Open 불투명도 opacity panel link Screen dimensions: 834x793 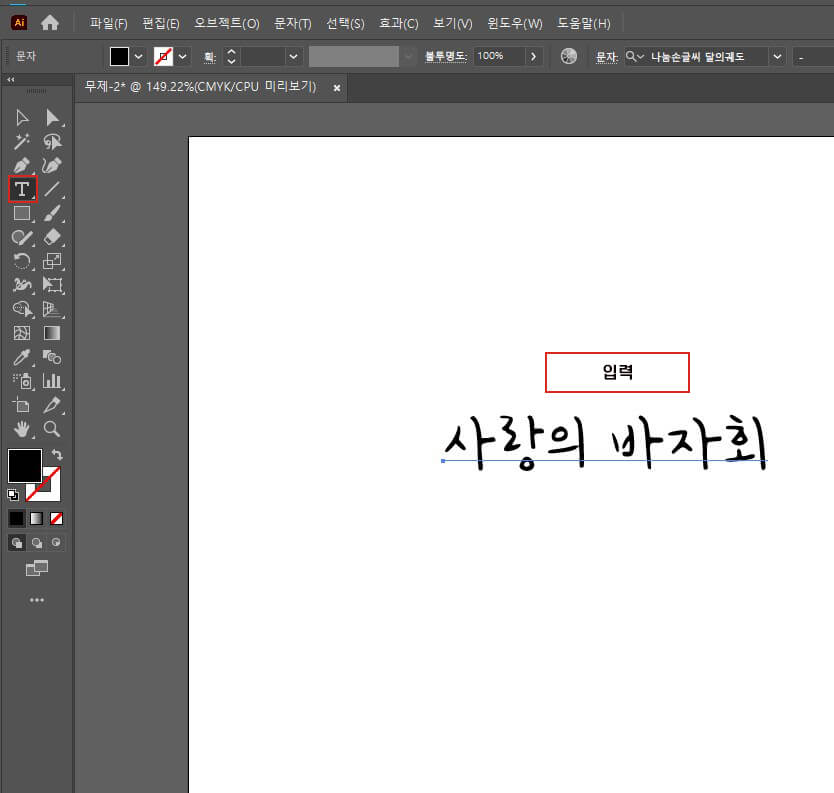[446, 56]
